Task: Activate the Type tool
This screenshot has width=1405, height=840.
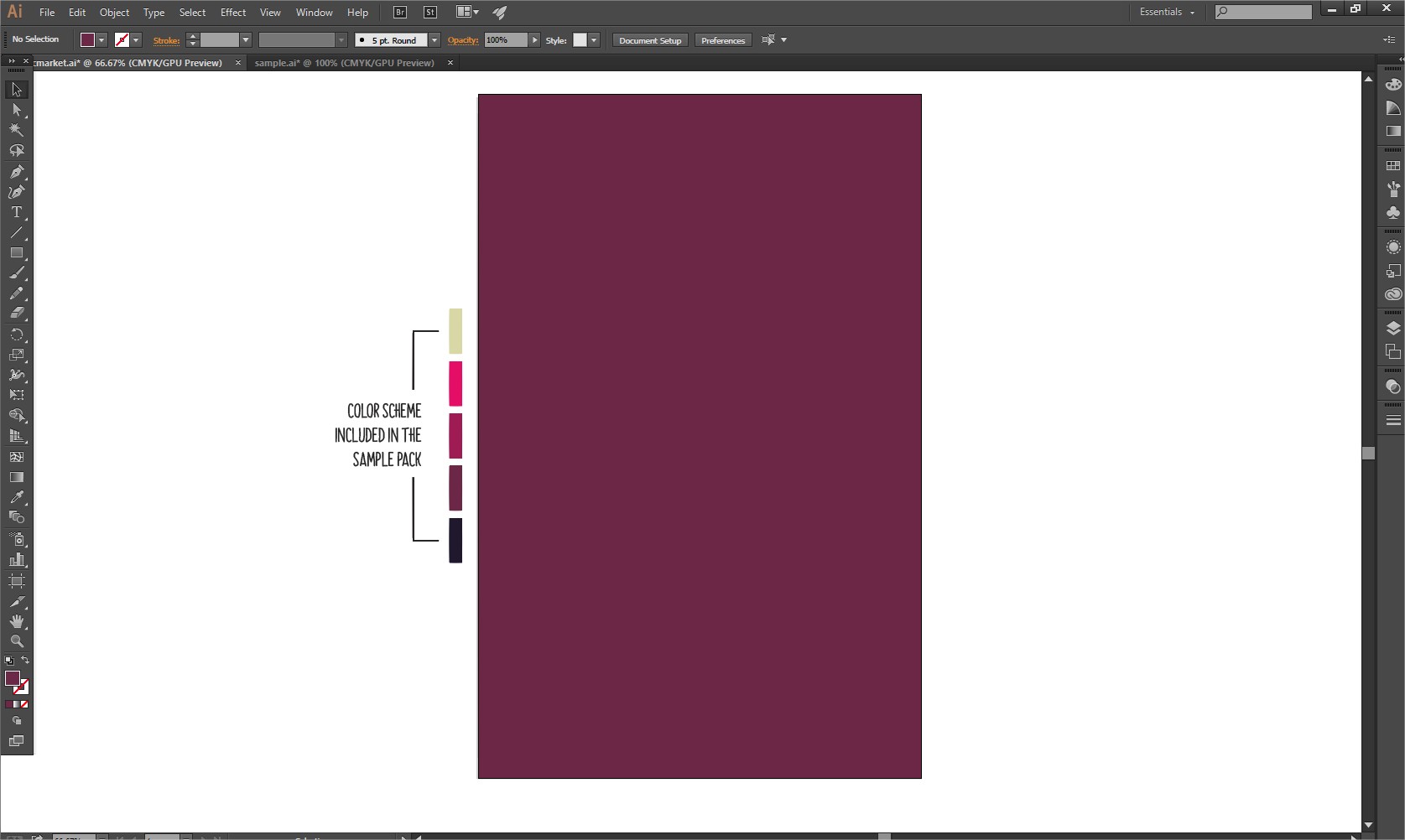Action: (x=17, y=212)
